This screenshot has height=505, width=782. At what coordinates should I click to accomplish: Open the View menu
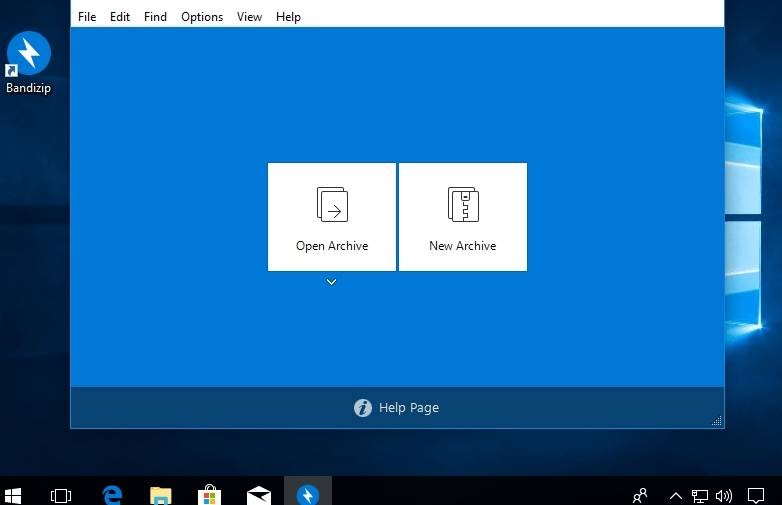pos(249,17)
